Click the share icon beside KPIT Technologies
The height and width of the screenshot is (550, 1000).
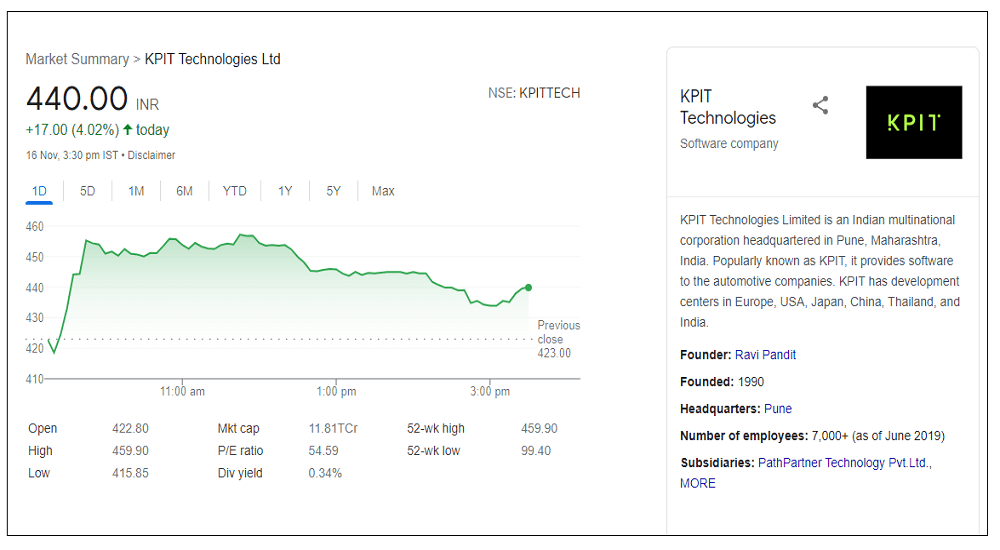(x=820, y=105)
